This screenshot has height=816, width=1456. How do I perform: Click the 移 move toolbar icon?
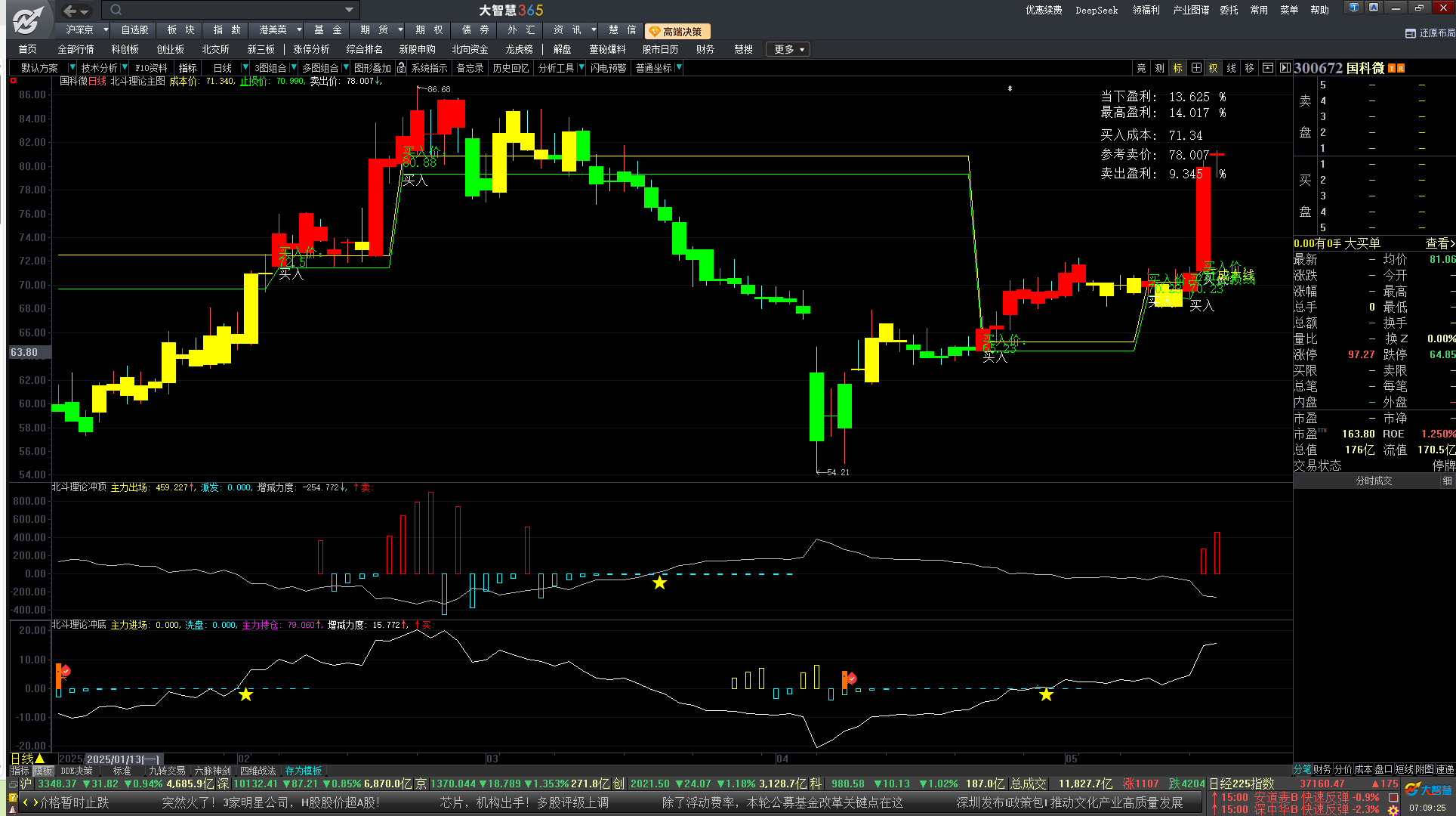1250,68
